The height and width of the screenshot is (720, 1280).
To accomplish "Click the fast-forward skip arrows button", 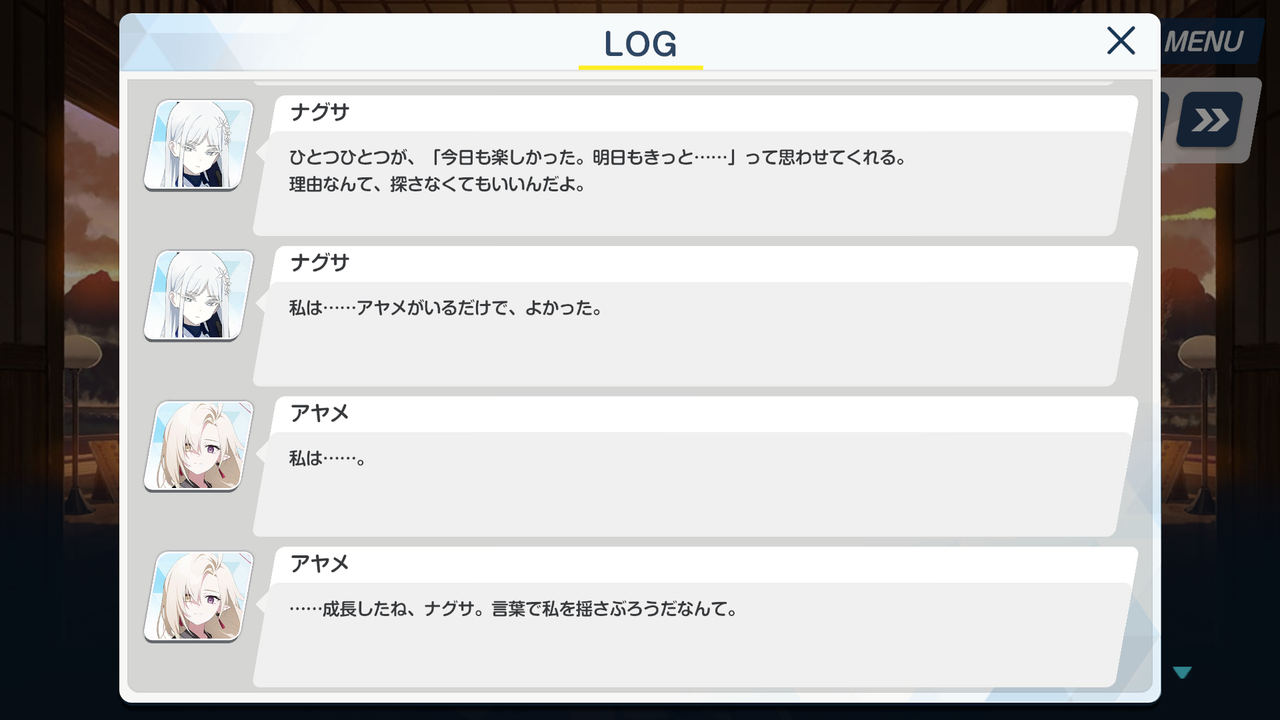I will [1210, 121].
